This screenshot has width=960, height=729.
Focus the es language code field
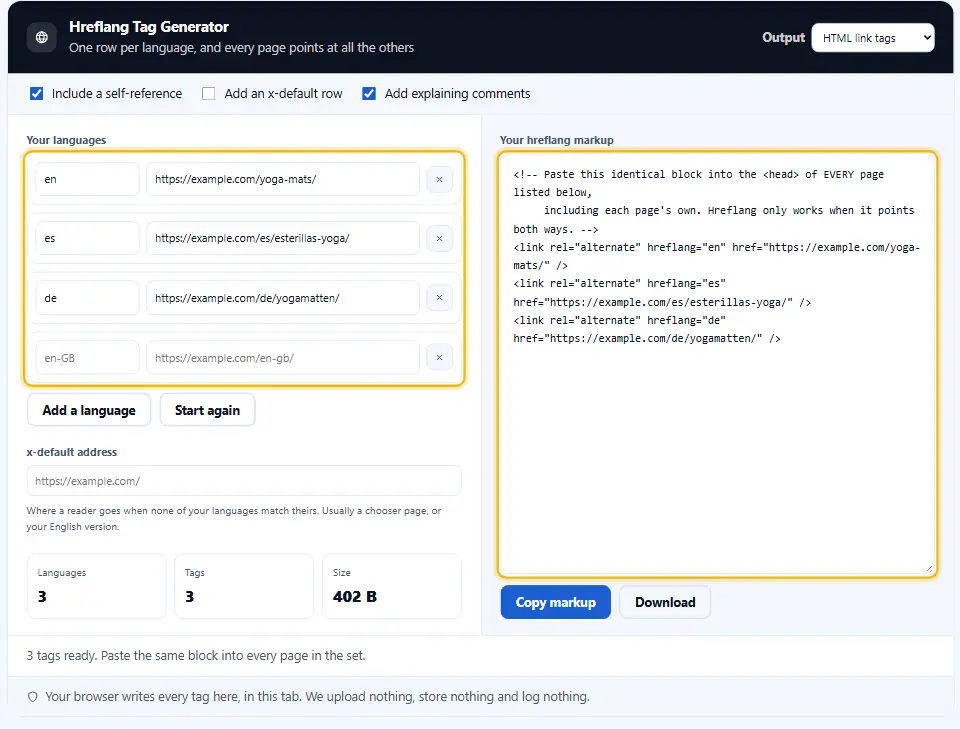(x=87, y=238)
